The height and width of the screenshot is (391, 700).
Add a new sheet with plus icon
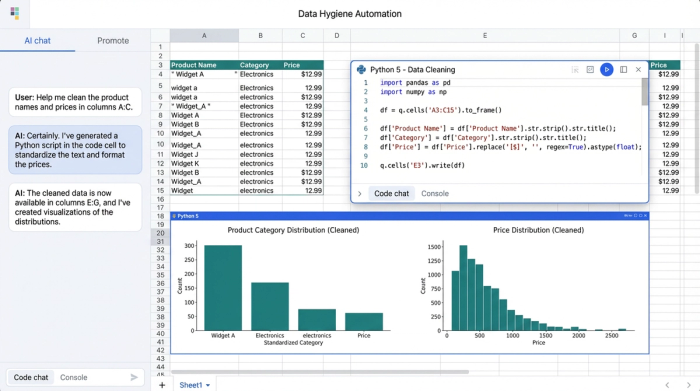click(162, 385)
